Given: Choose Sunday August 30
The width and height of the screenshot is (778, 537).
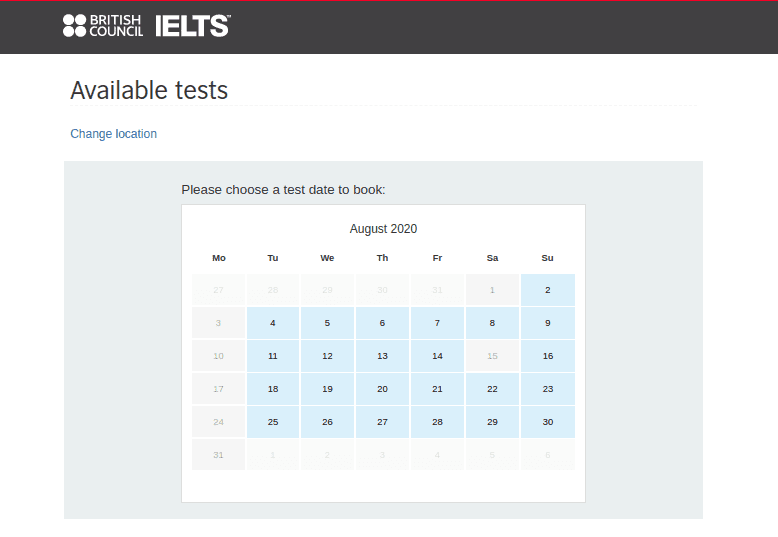Looking at the screenshot, I should [x=548, y=422].
